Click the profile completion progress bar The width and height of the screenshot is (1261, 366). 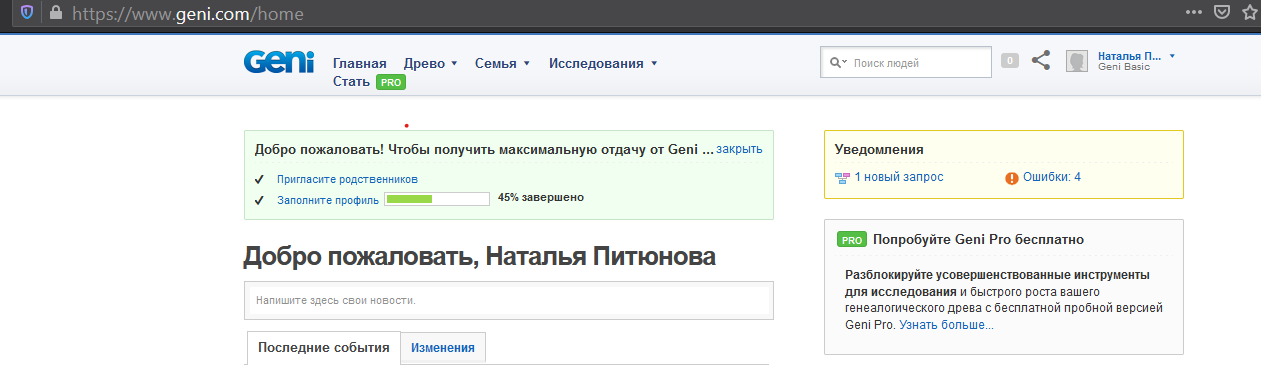click(437, 199)
